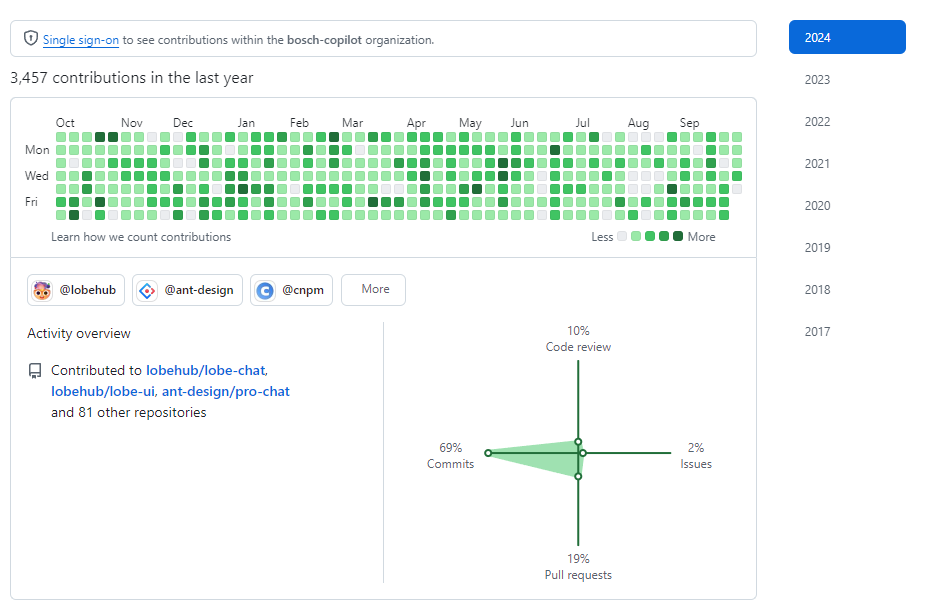Click the darkest green legend square
This screenshot has width=926, height=616.
point(678,237)
